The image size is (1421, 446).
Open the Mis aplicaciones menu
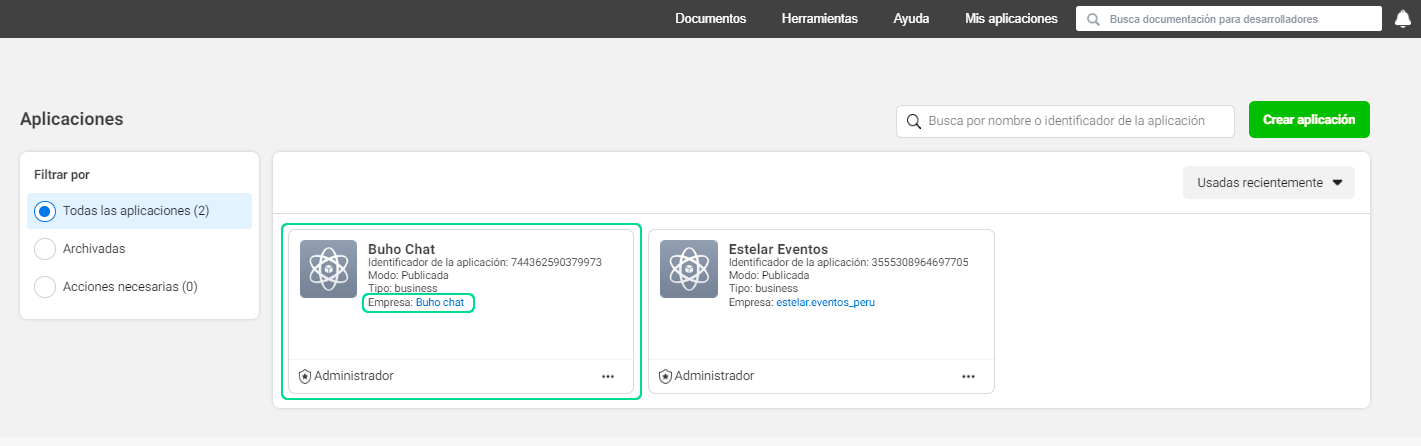(x=1011, y=19)
